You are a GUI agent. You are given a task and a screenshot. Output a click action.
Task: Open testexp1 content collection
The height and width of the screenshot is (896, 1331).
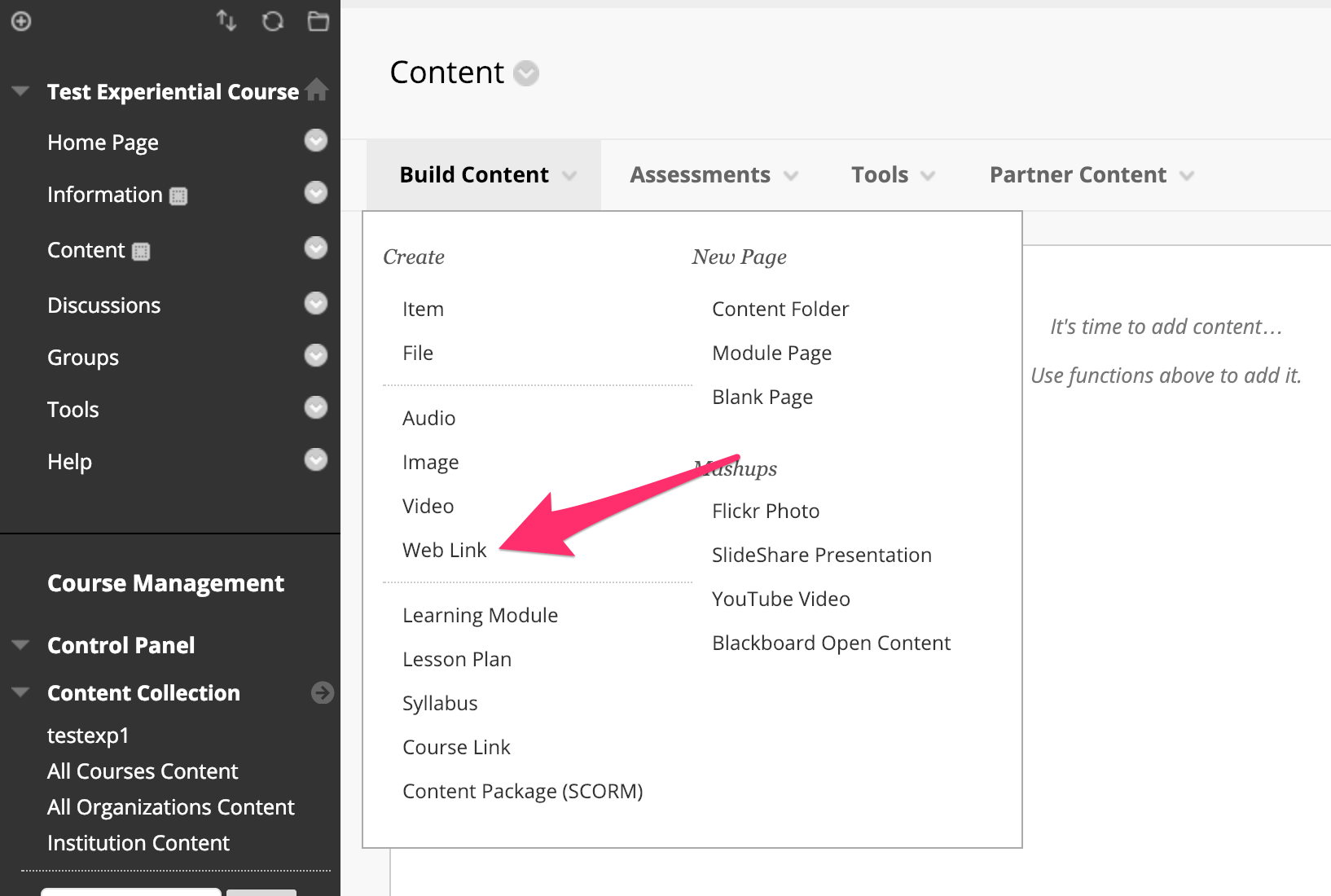coord(88,736)
